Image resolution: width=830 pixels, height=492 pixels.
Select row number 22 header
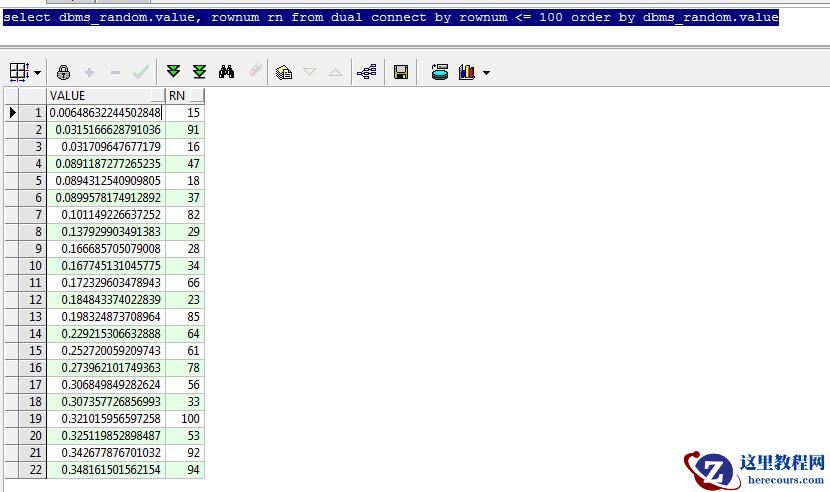click(32, 470)
